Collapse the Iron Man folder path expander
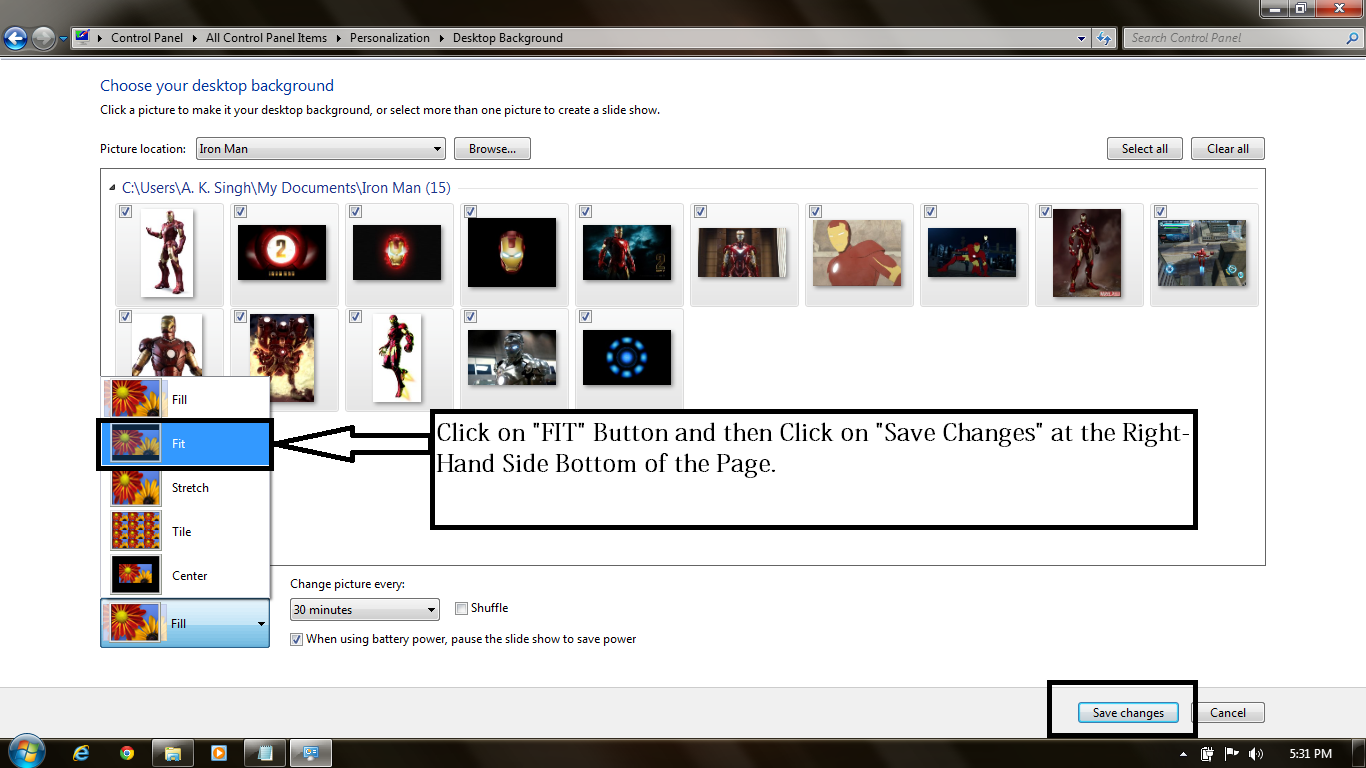 110,188
